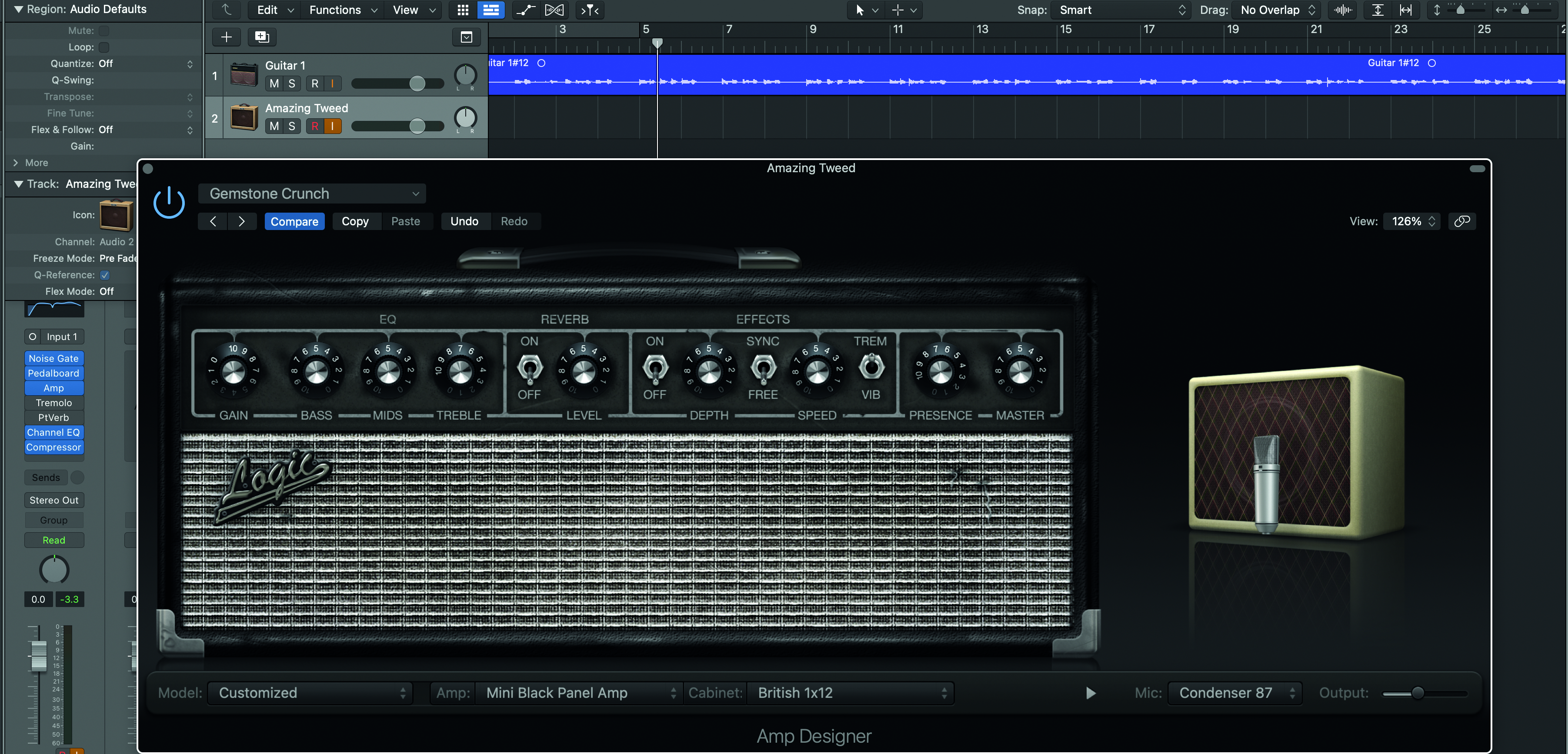Screen dimensions: 1568x754
Task: Click the Read automation mode button
Action: 54,540
